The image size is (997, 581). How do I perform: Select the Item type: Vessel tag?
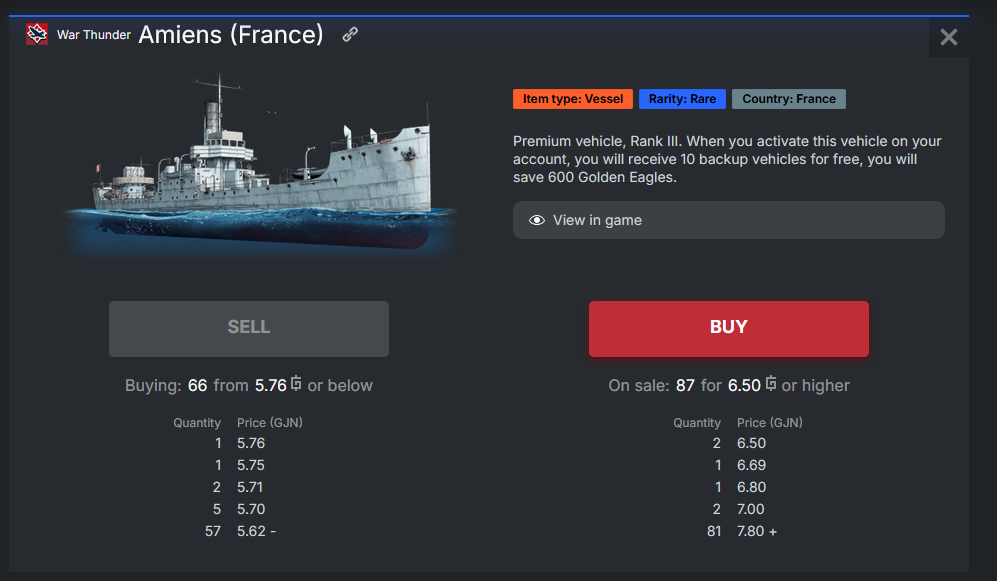(572, 99)
